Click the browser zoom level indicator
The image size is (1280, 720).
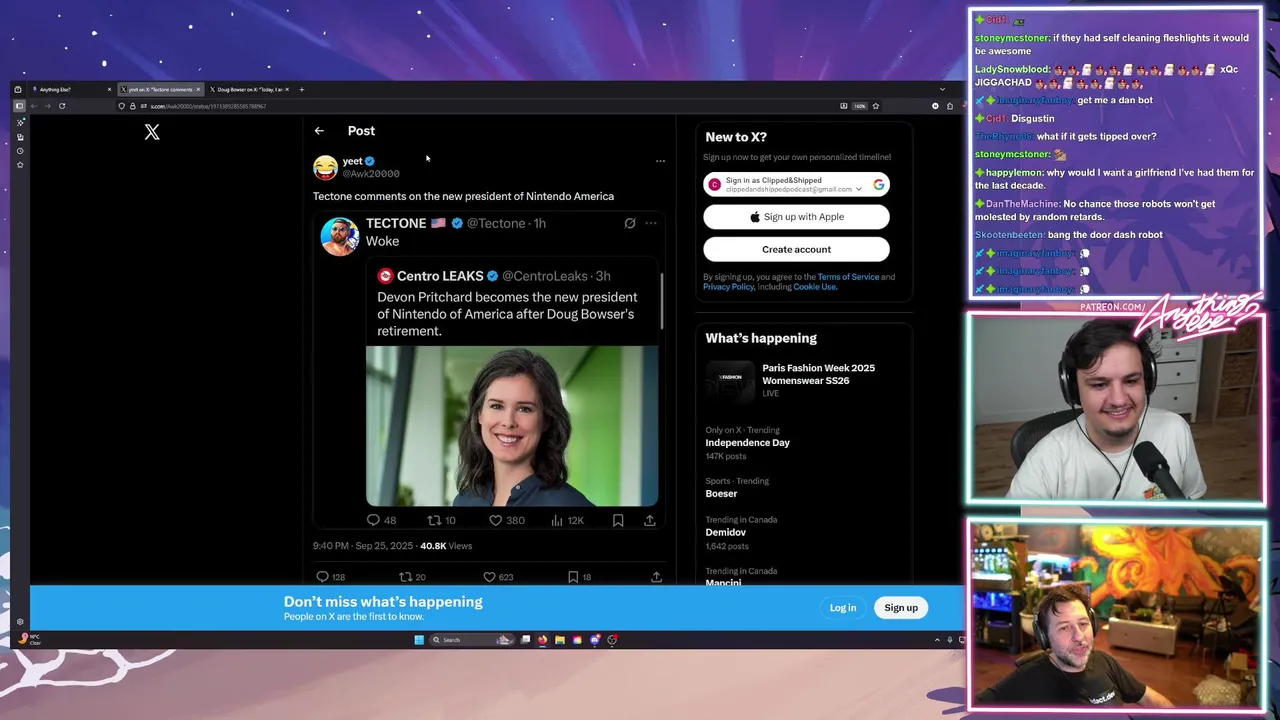860,106
